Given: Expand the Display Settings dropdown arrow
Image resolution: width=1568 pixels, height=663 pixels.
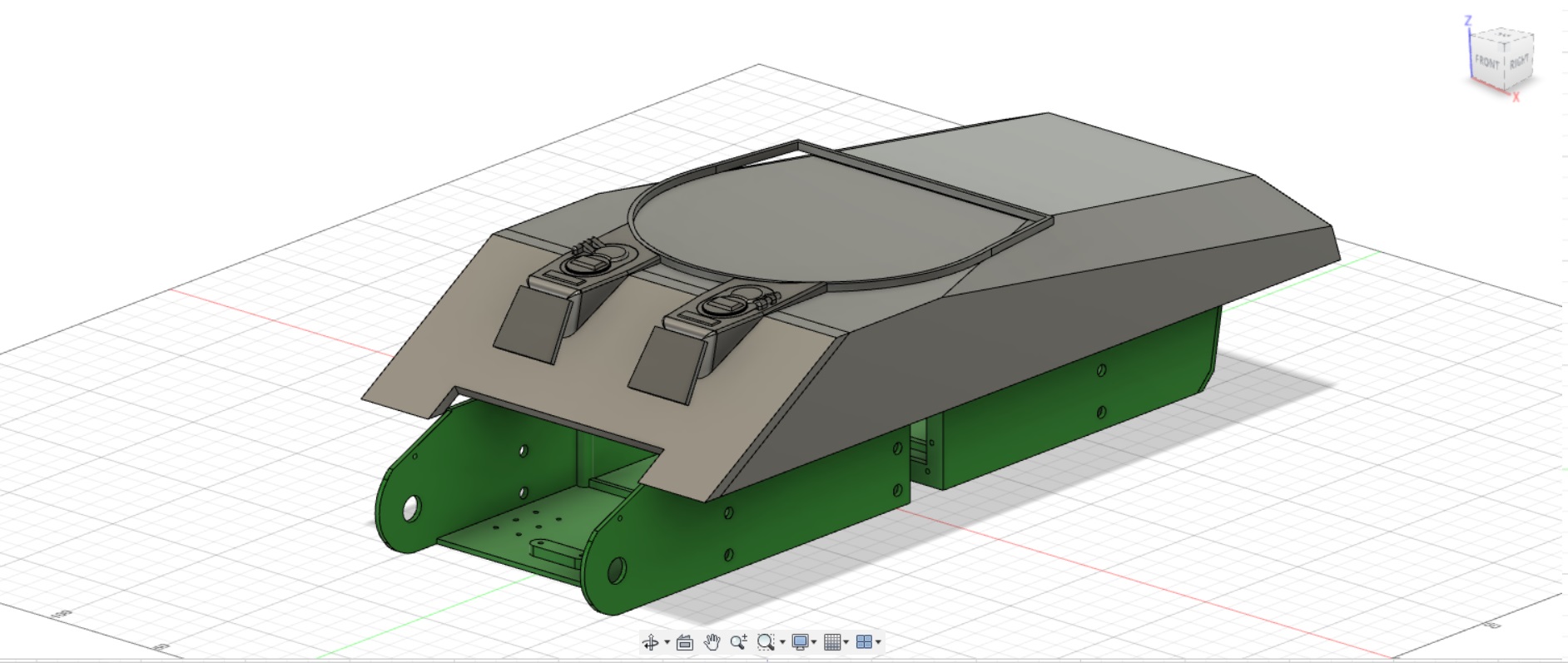Looking at the screenshot, I should coord(814,643).
